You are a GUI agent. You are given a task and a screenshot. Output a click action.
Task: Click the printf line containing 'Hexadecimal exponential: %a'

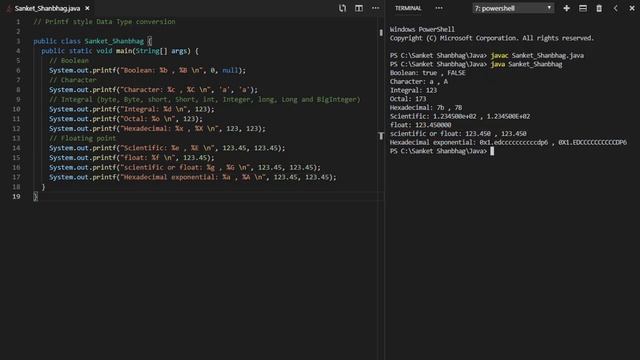point(193,177)
